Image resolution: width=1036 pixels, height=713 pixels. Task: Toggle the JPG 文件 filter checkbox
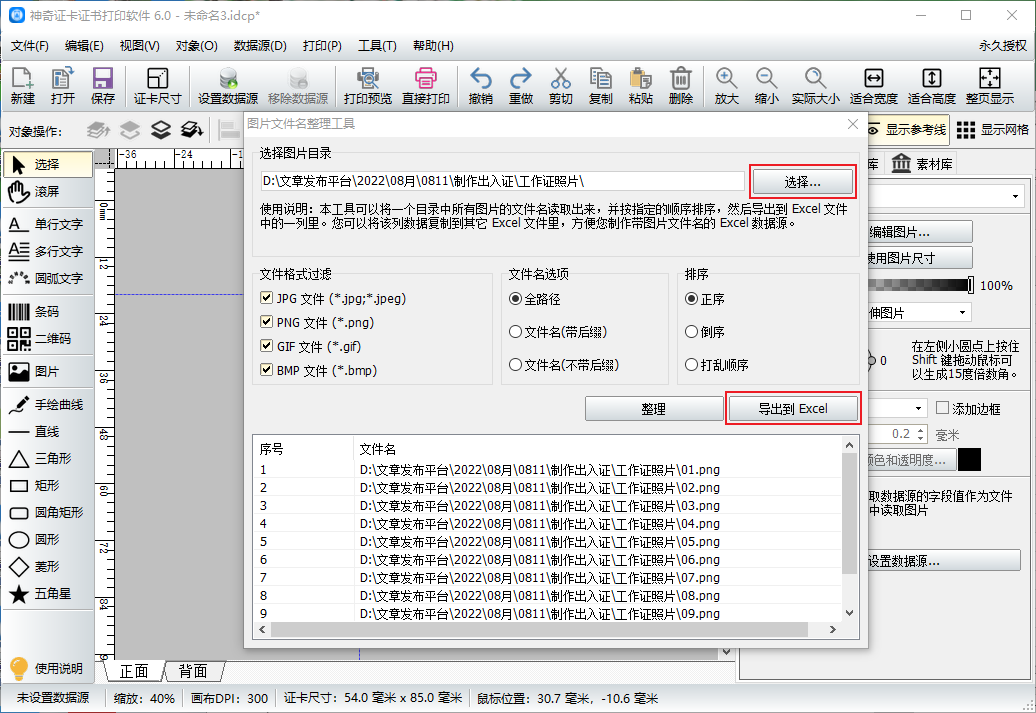(x=266, y=298)
